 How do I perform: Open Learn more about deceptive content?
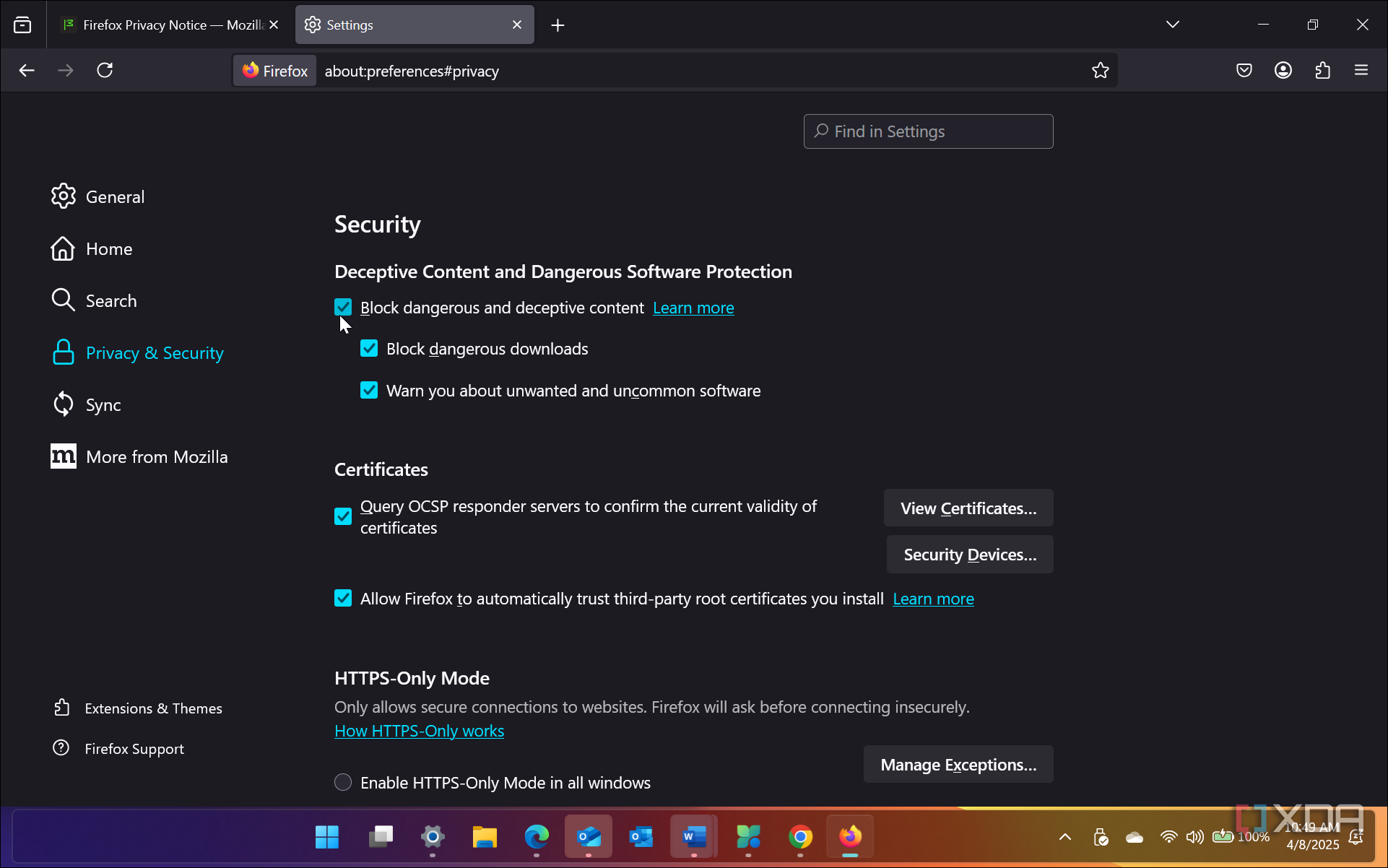click(693, 308)
